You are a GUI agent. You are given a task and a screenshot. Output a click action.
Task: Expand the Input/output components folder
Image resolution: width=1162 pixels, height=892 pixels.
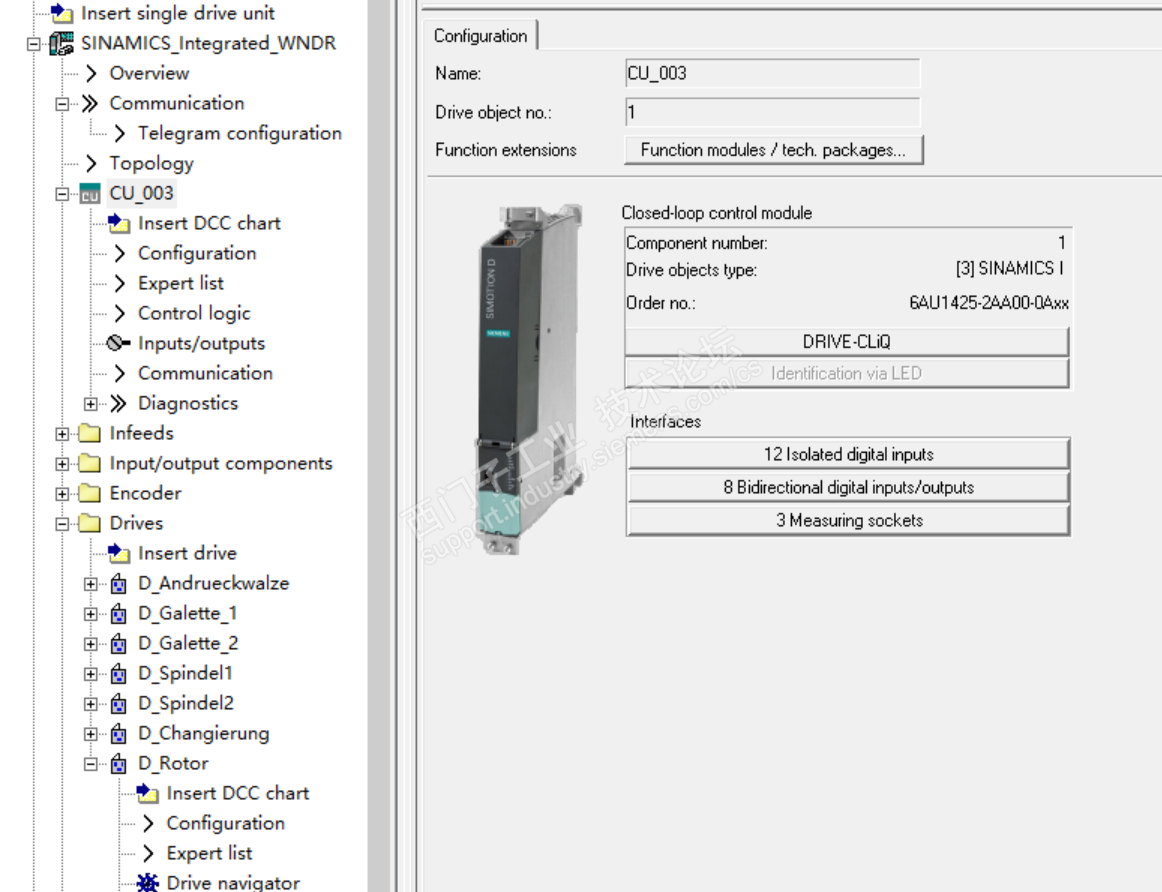(62, 464)
